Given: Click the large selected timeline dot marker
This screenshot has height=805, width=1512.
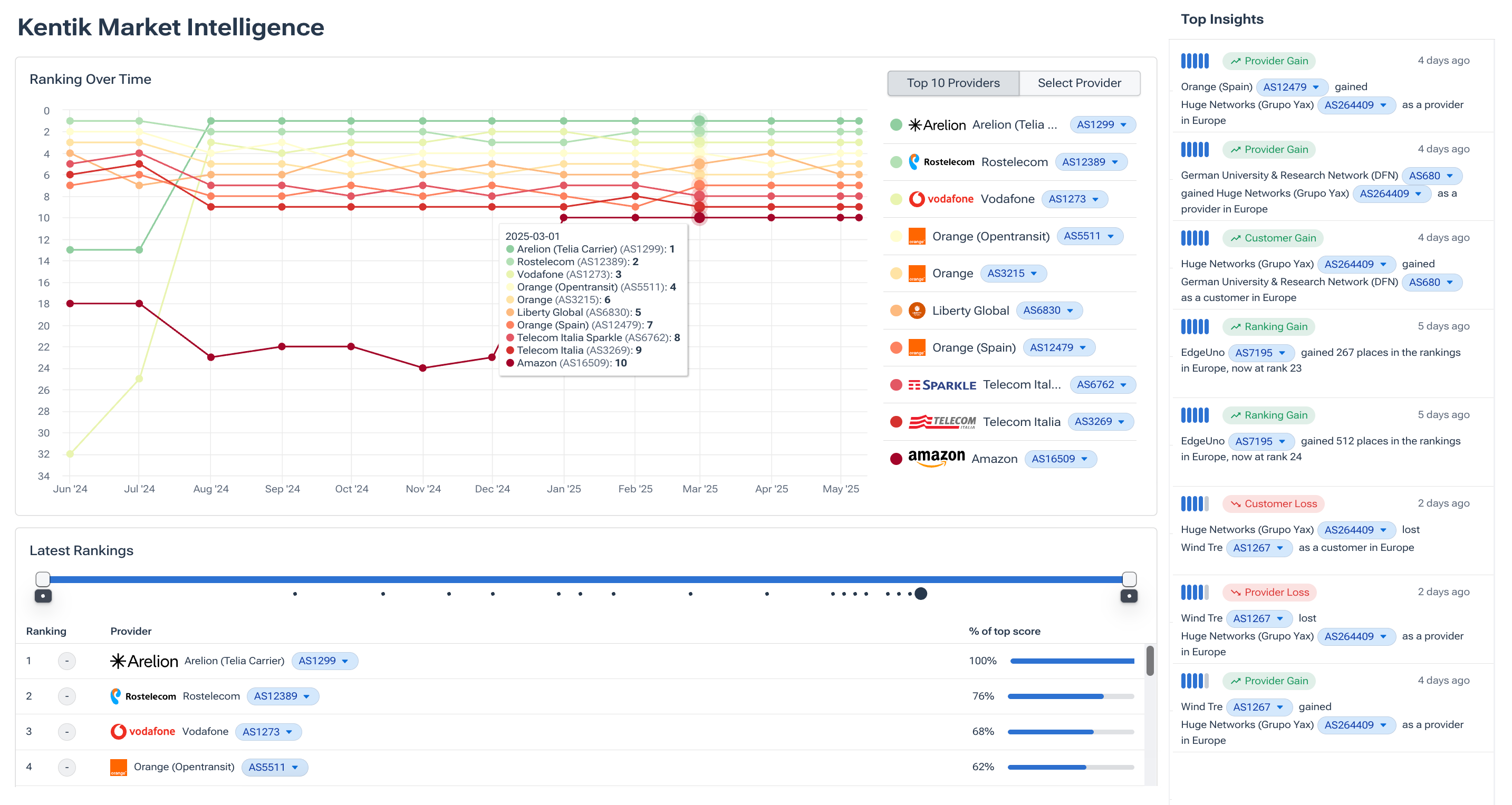Looking at the screenshot, I should (920, 594).
